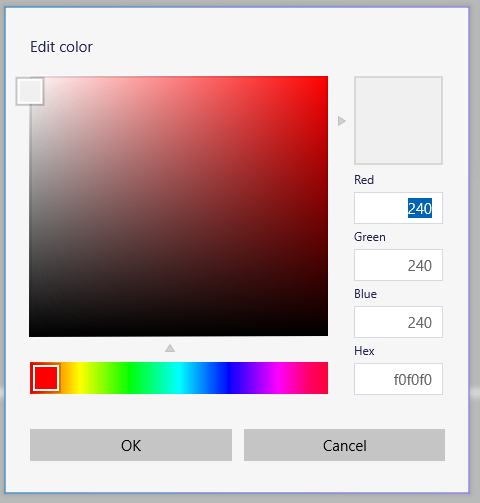Screen dimensions: 480x503
Task: Select the Red value input field
Action: [398, 208]
